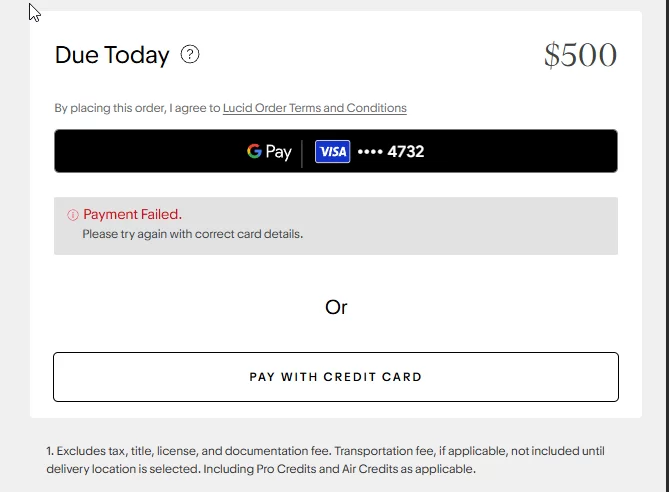
Task: Click the vertical divider inside Google Pay button
Action: click(x=302, y=154)
